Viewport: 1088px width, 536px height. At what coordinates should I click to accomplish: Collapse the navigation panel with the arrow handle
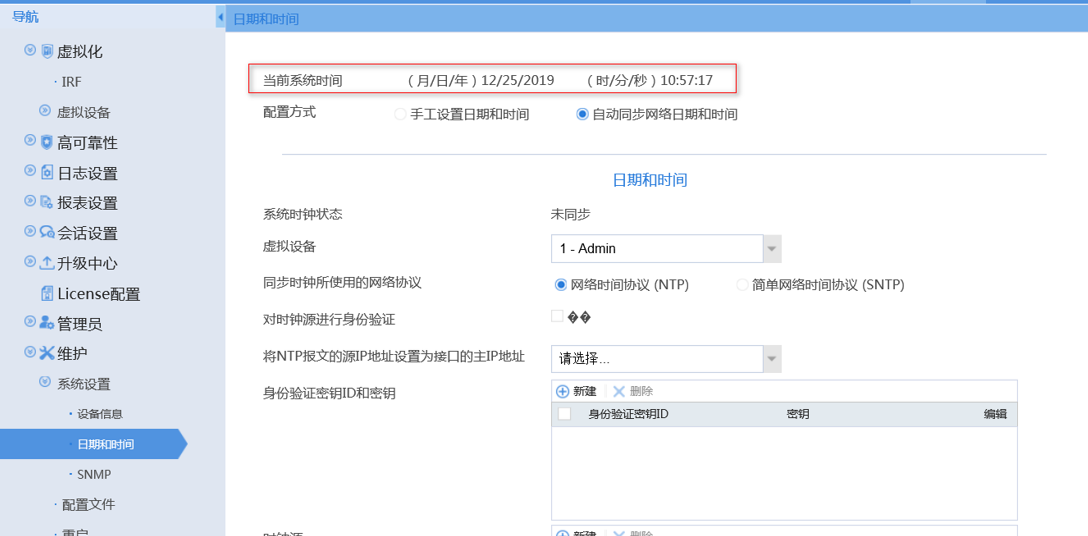[220, 18]
